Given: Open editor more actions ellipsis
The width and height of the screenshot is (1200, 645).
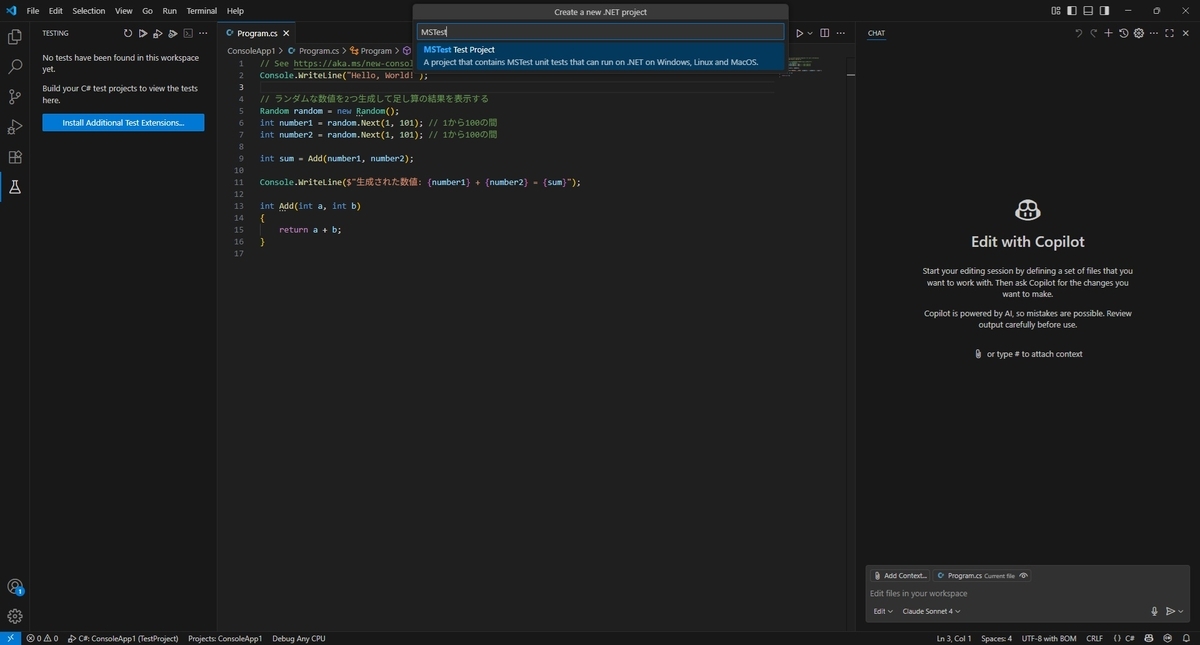Looking at the screenshot, I should pyautogui.click(x=841, y=33).
